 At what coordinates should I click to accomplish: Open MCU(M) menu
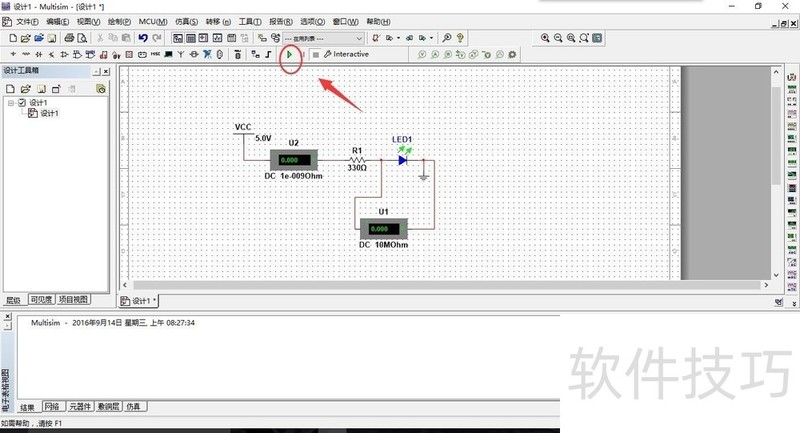point(153,21)
